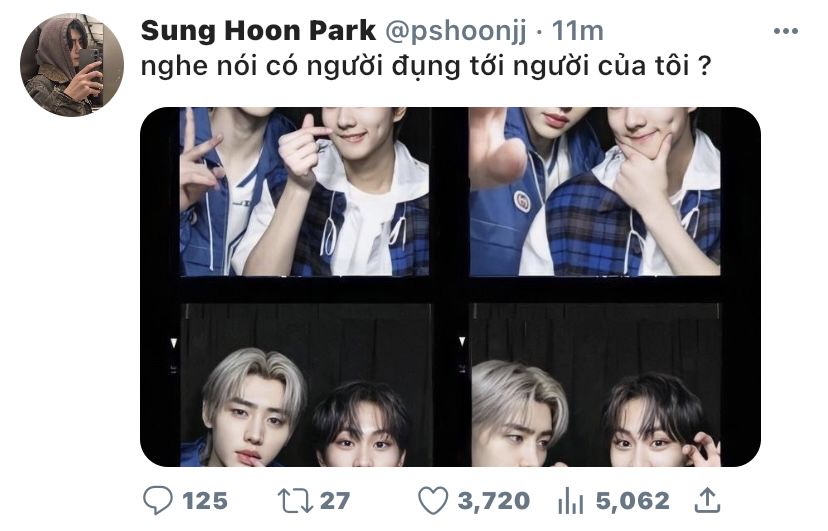Retweet using the retweet arrows icon
The height and width of the screenshot is (531, 828).
click(x=295, y=500)
